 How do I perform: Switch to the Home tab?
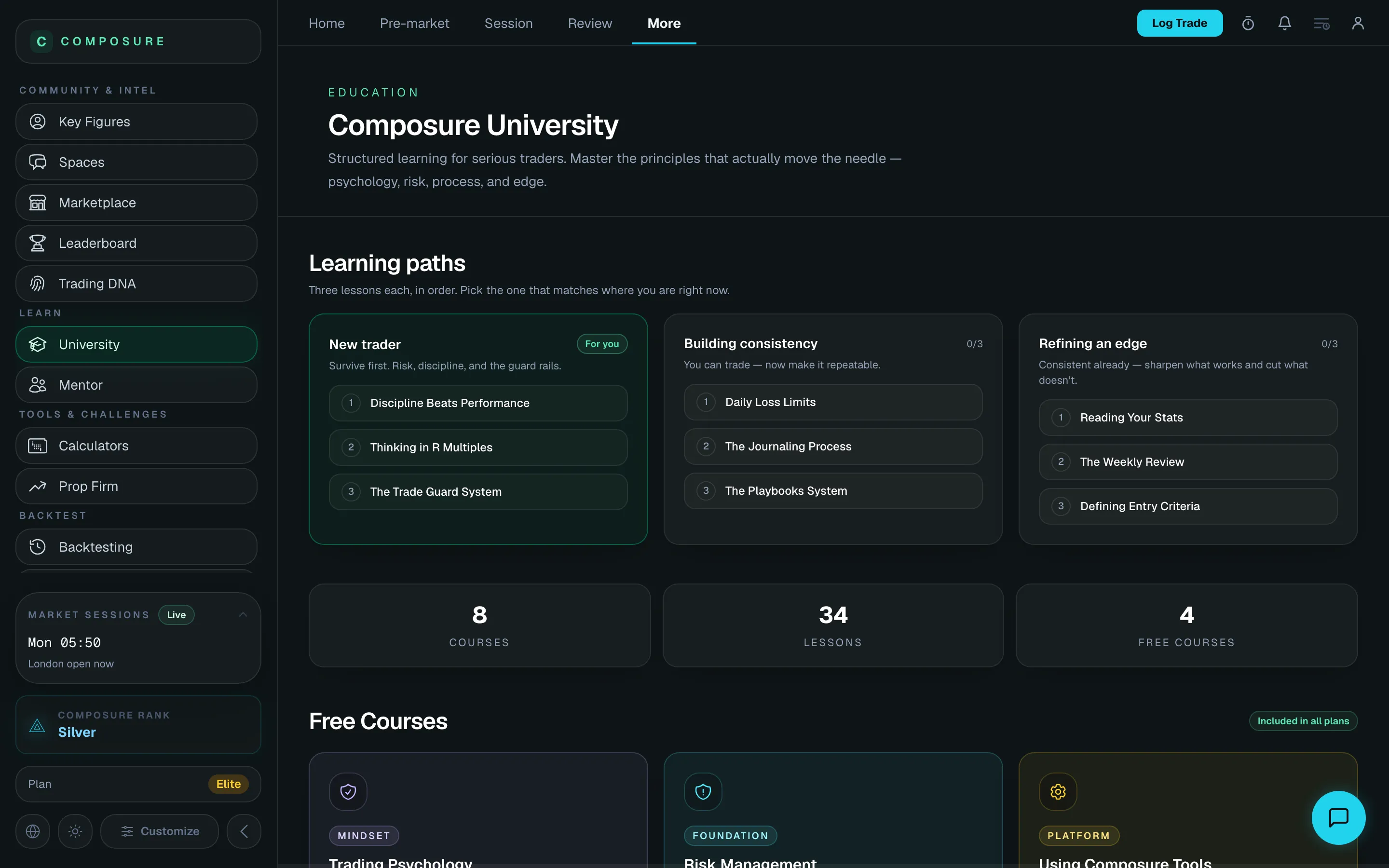point(327,24)
